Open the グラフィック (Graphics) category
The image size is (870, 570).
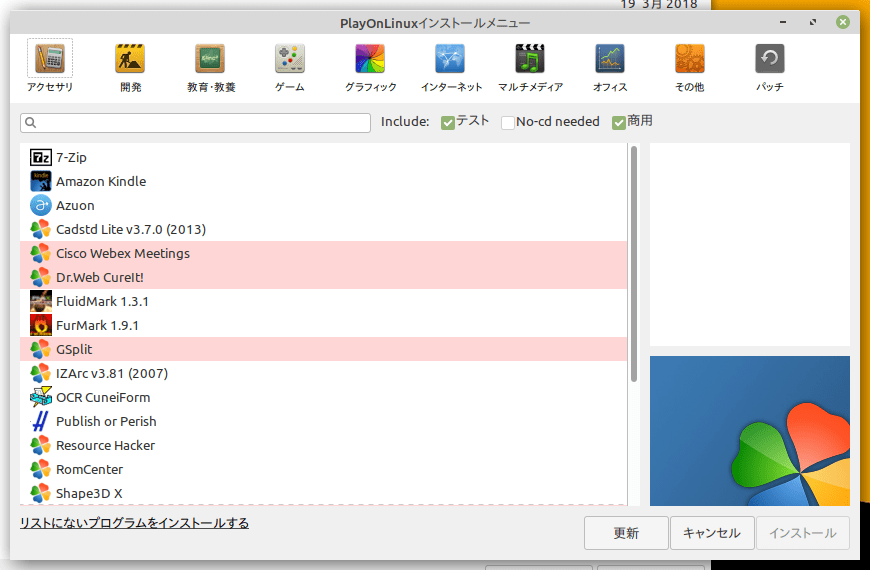(x=370, y=66)
